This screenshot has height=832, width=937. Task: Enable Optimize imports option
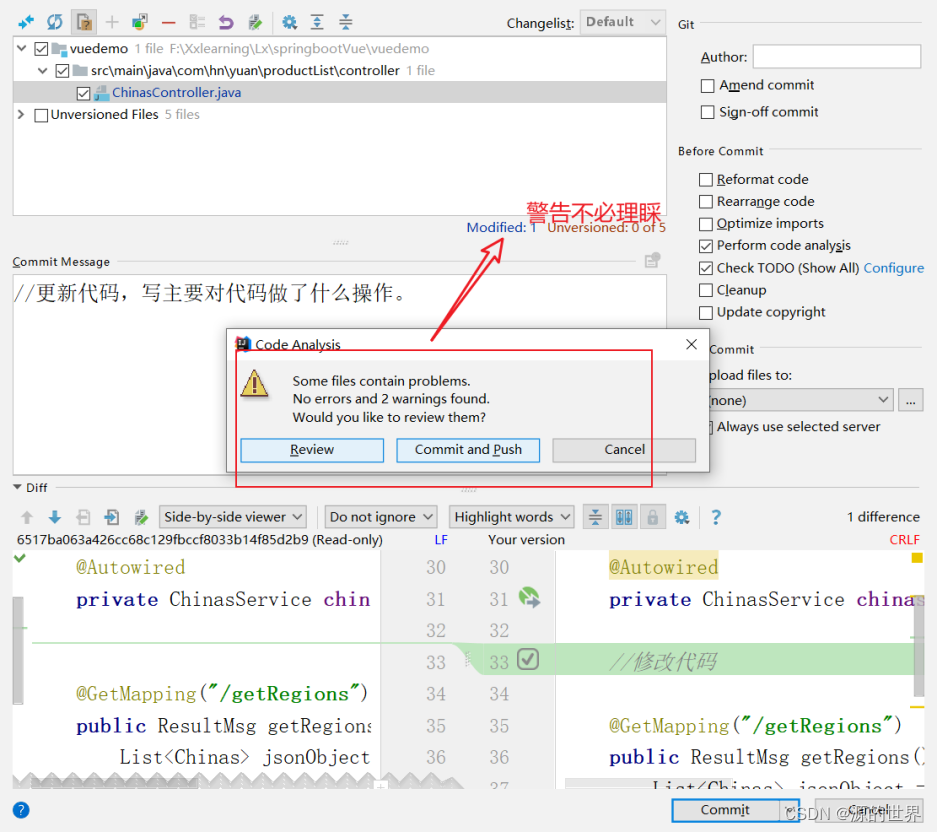pos(706,224)
